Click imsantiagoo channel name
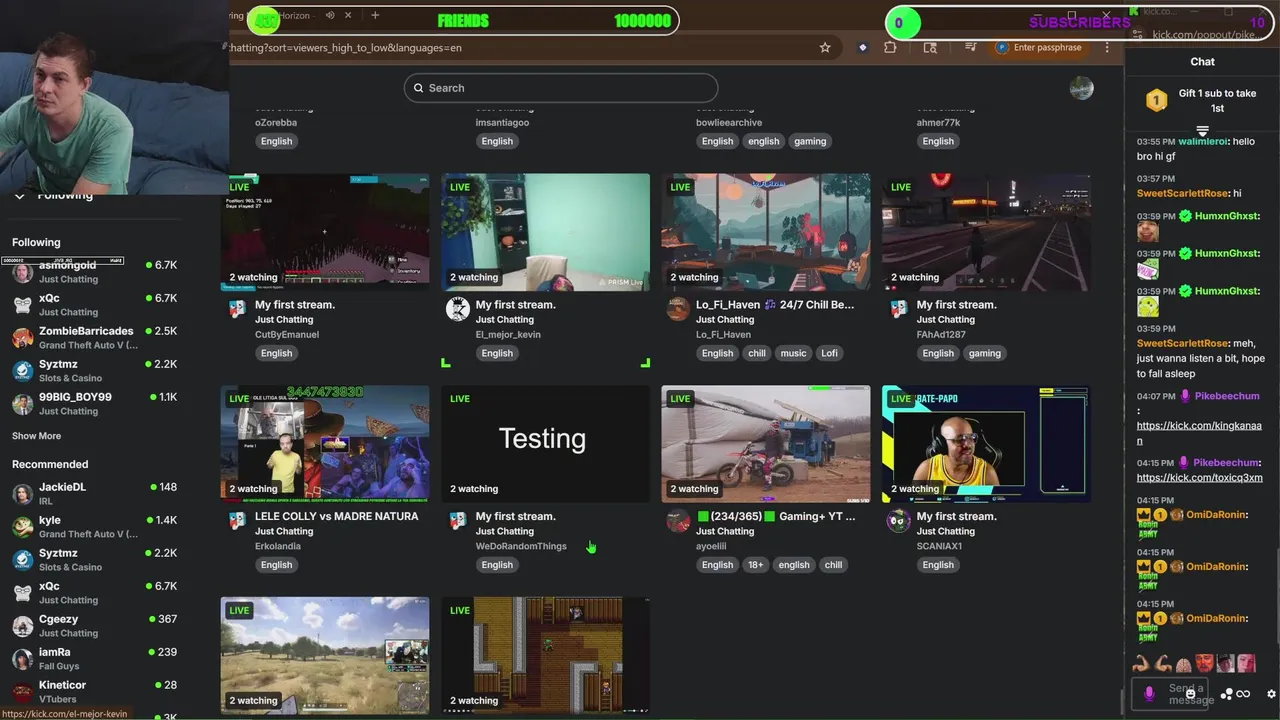Image resolution: width=1280 pixels, height=720 pixels. 502,122
